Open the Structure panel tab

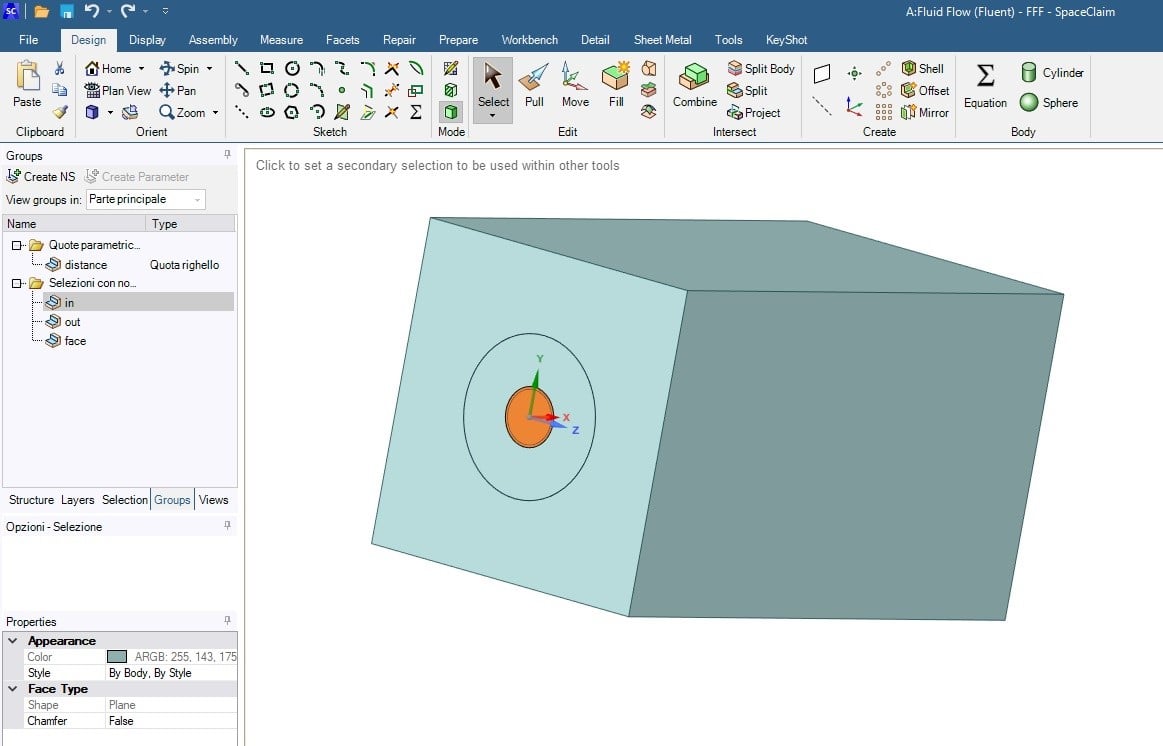point(31,500)
